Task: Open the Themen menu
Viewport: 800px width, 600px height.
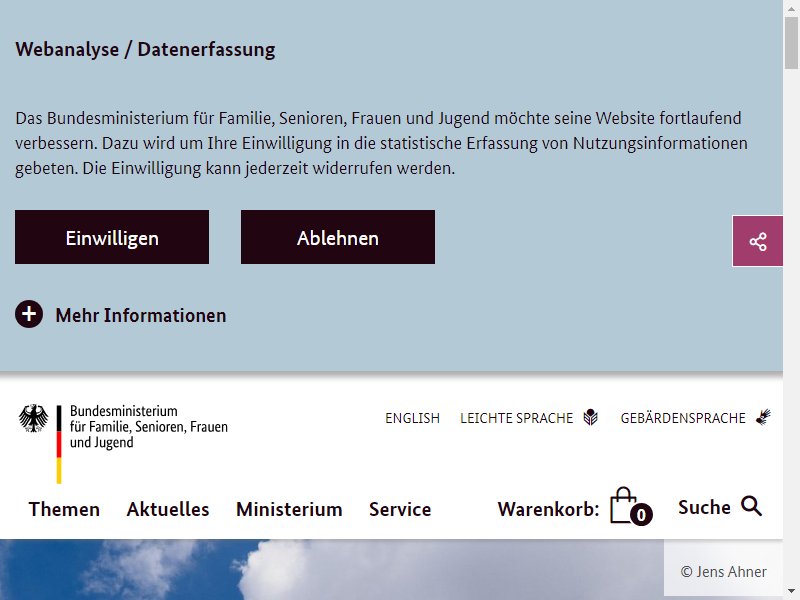Action: click(64, 509)
